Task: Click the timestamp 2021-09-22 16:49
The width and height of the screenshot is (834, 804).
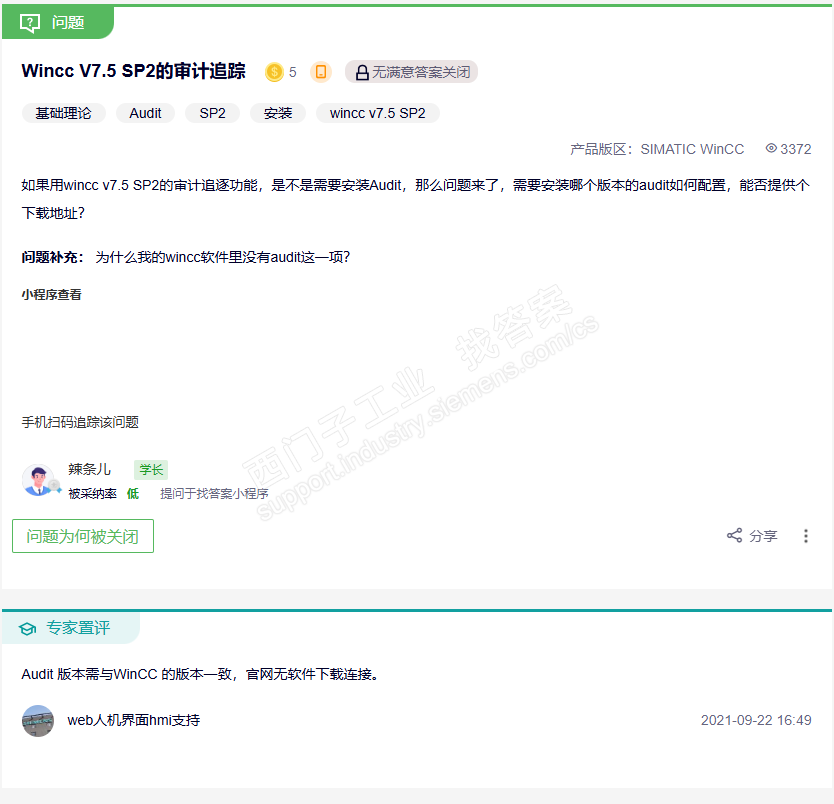Action: coord(756,721)
